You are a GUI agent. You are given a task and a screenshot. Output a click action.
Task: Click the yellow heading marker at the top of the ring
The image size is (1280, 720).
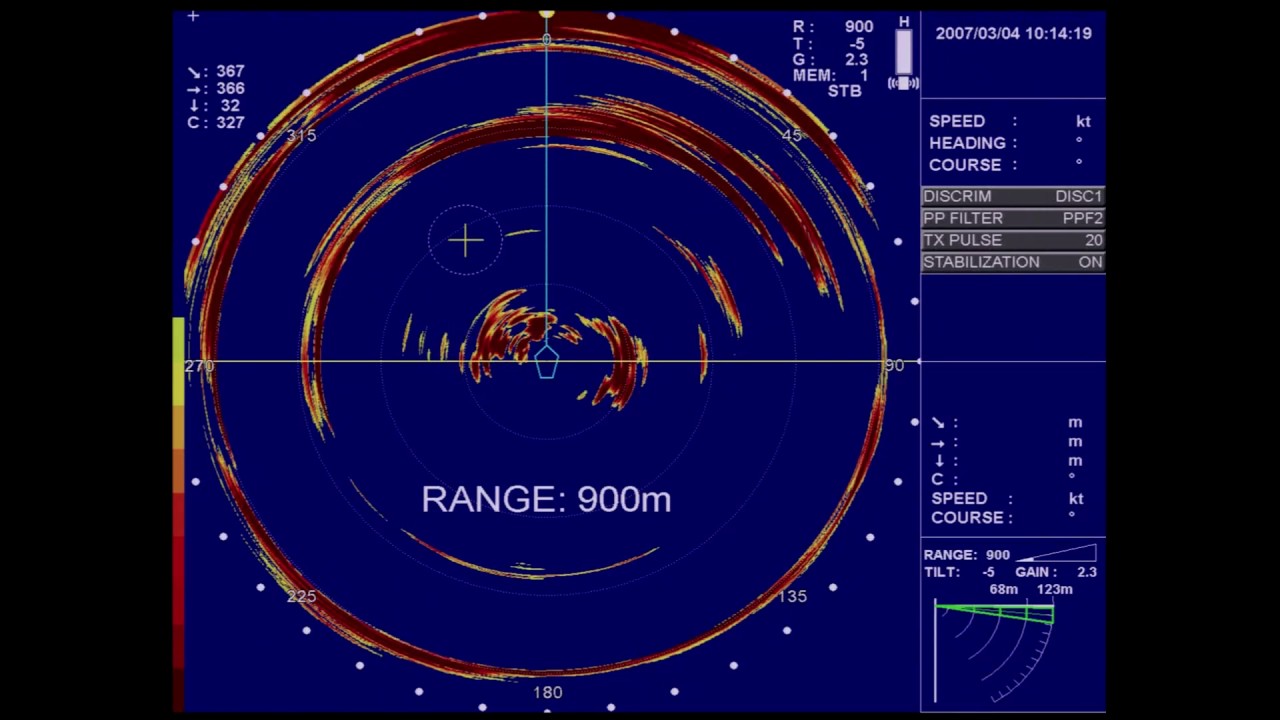pyautogui.click(x=546, y=13)
